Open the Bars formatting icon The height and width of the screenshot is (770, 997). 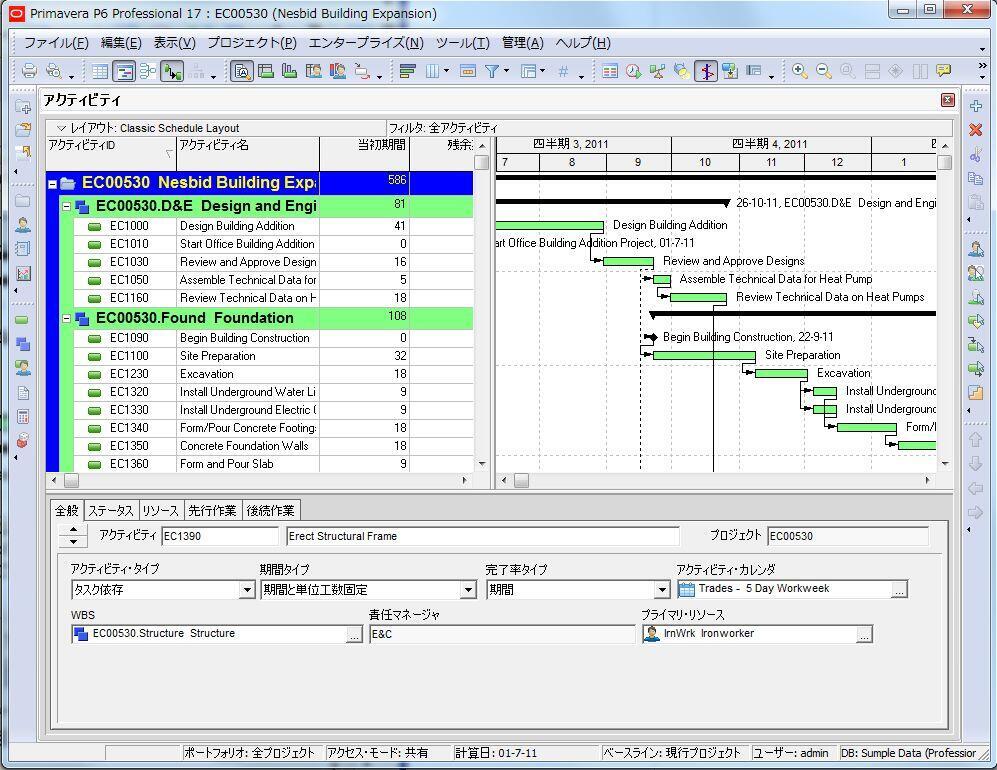[x=408, y=71]
